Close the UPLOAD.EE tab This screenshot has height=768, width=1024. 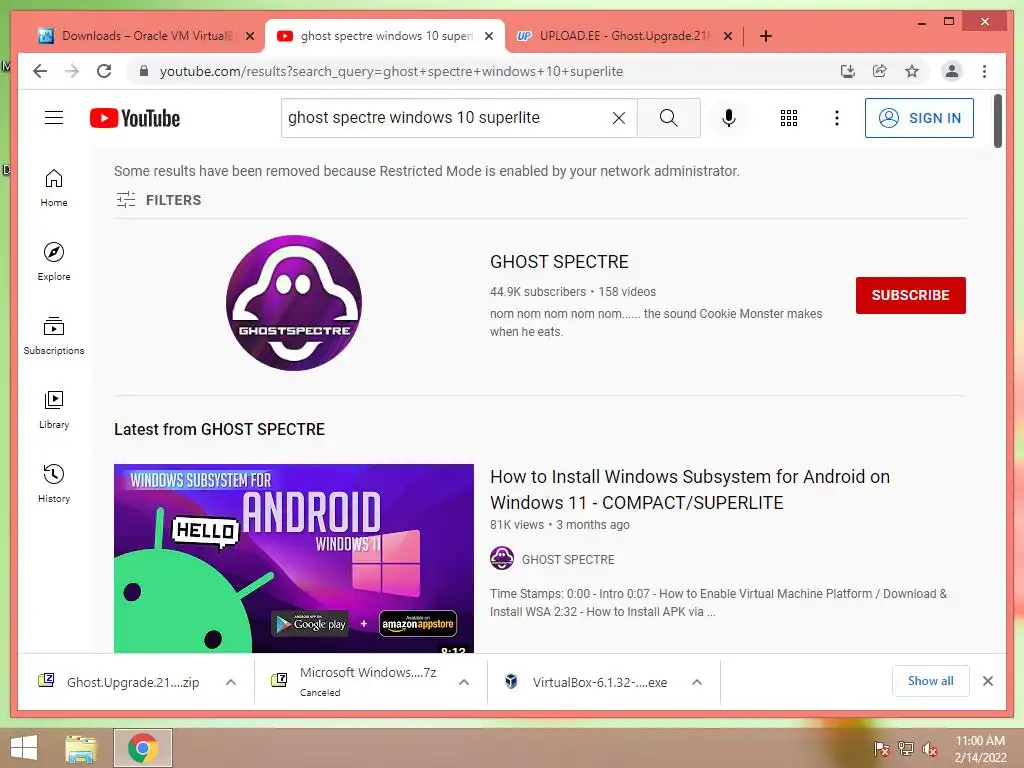click(728, 36)
